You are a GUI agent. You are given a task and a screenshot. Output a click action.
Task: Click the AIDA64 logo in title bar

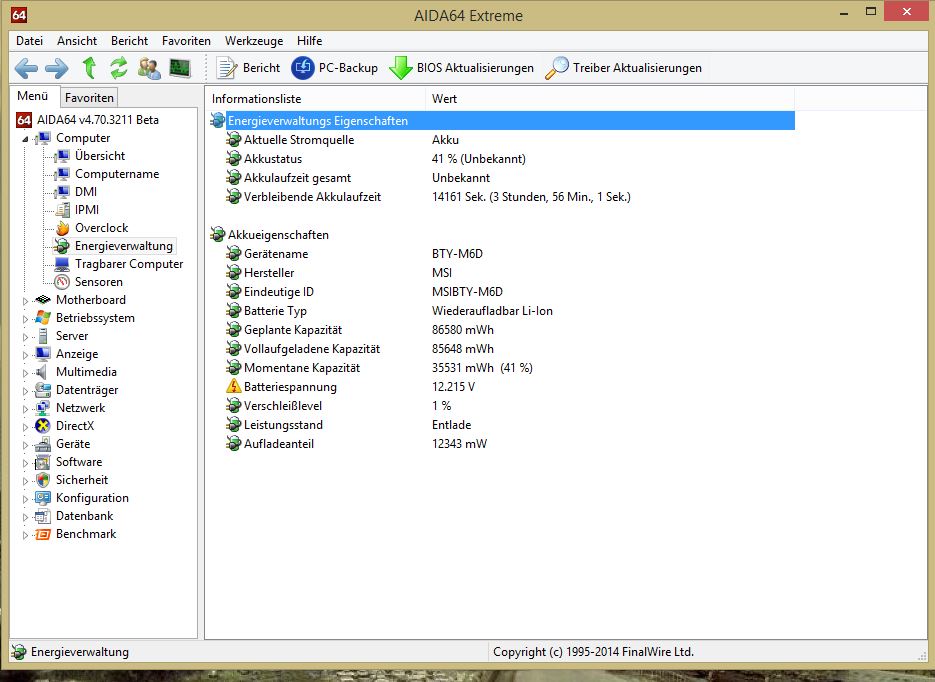[19, 15]
